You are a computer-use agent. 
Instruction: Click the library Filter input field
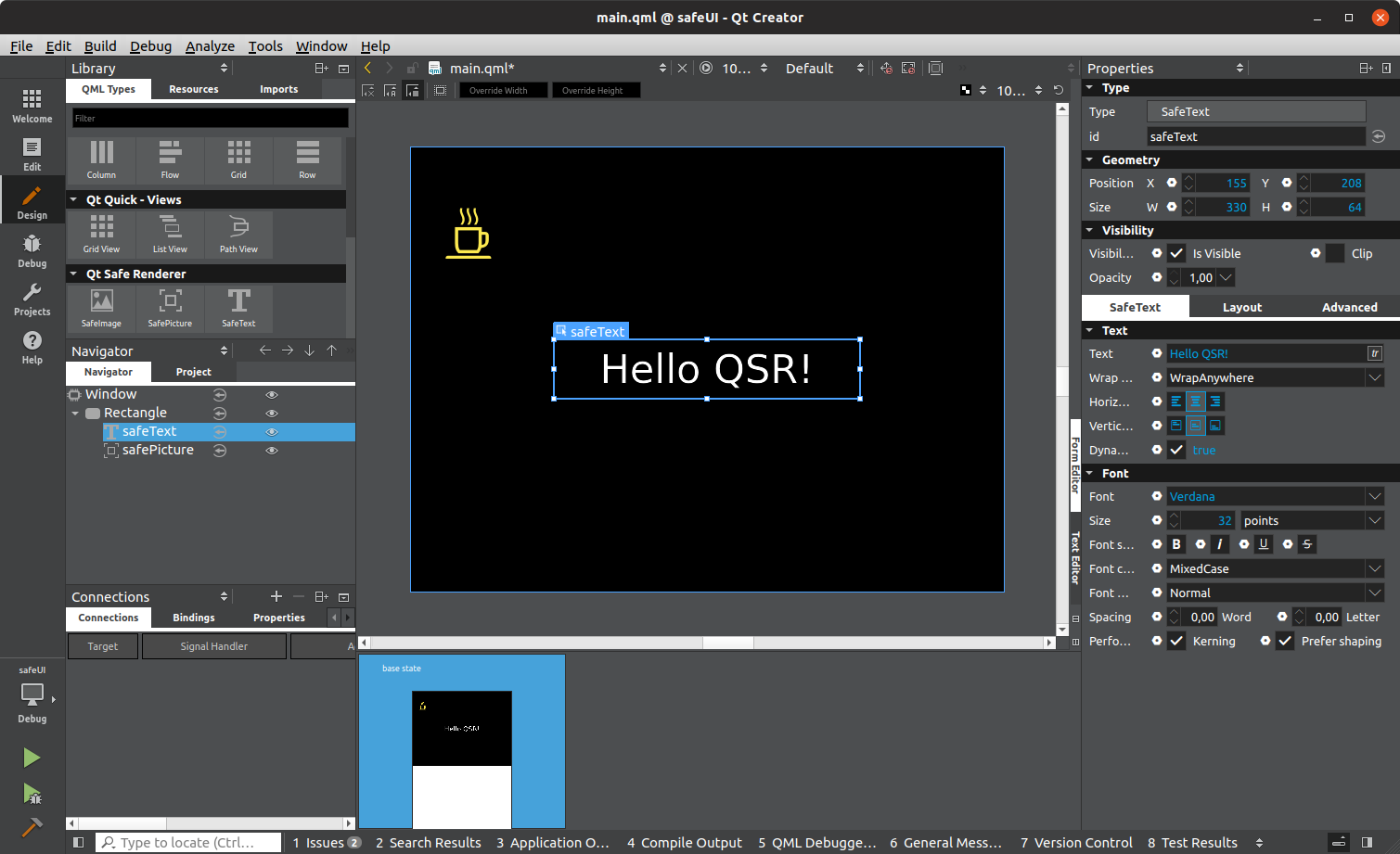pos(211,118)
